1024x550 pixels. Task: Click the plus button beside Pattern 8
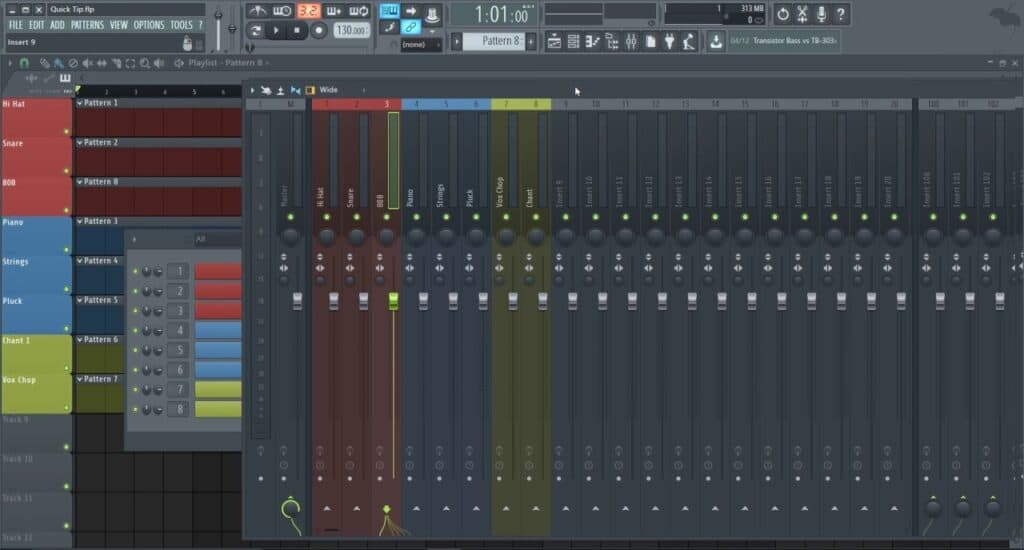pyautogui.click(x=531, y=42)
